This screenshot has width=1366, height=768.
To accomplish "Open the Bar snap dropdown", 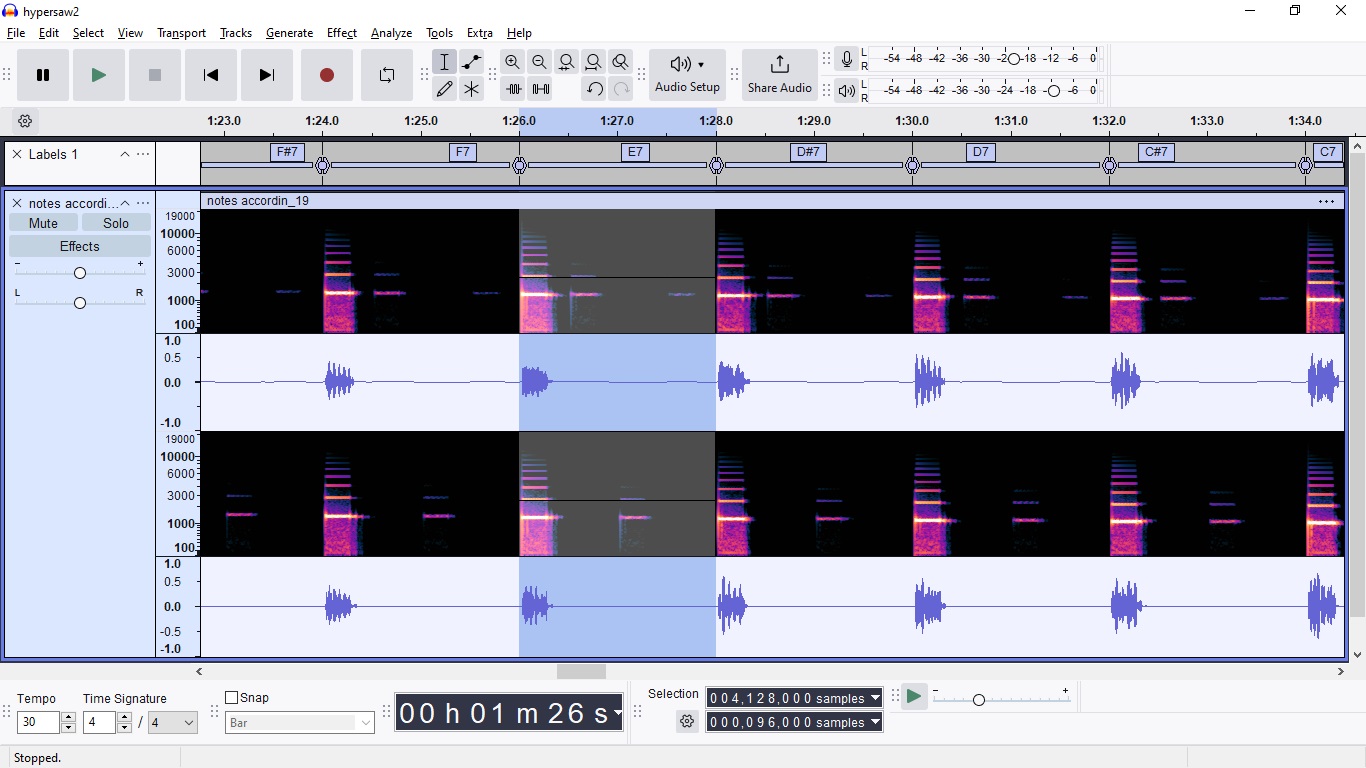I will coord(300,723).
